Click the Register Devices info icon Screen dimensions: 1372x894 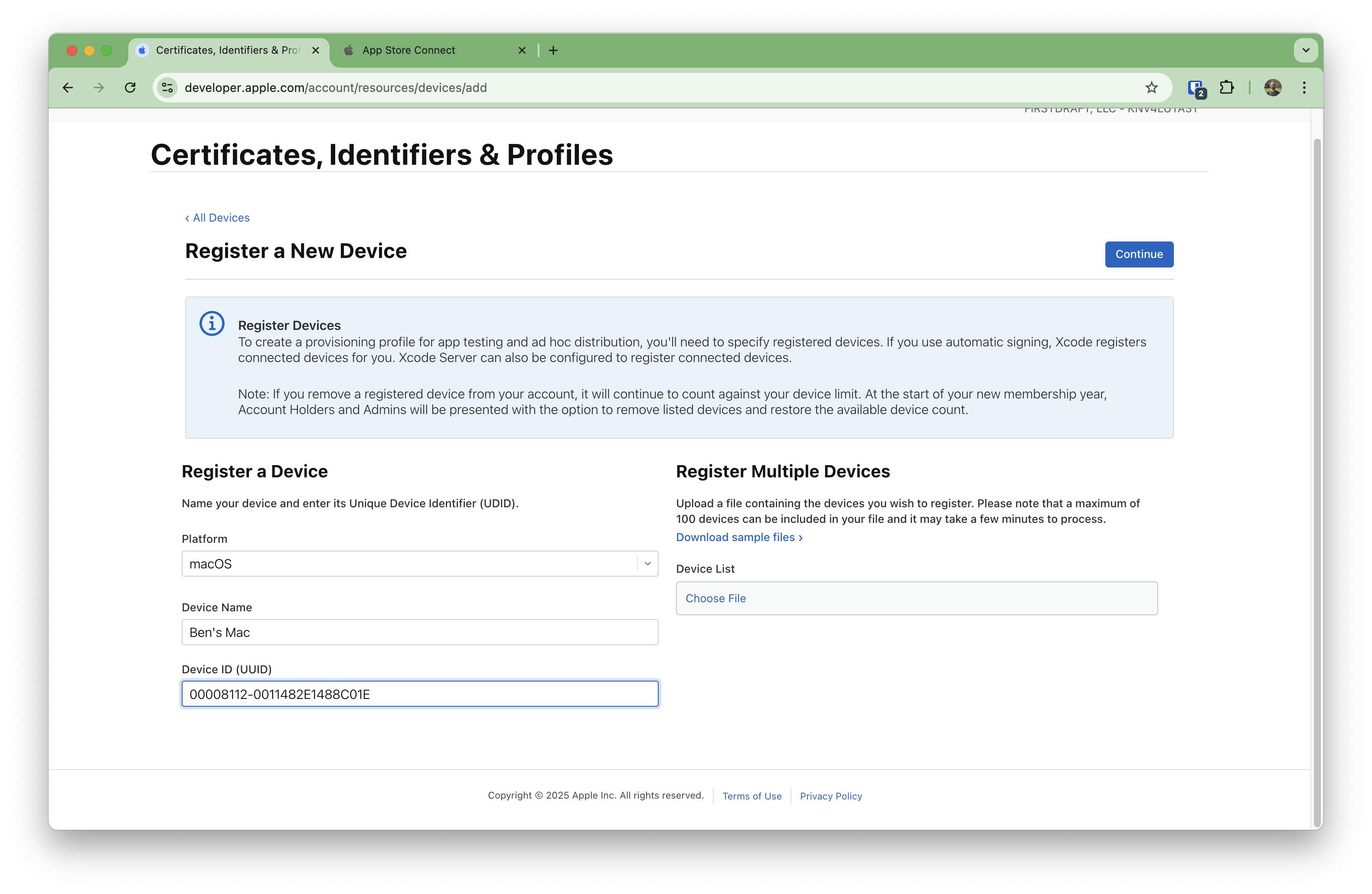[212, 323]
